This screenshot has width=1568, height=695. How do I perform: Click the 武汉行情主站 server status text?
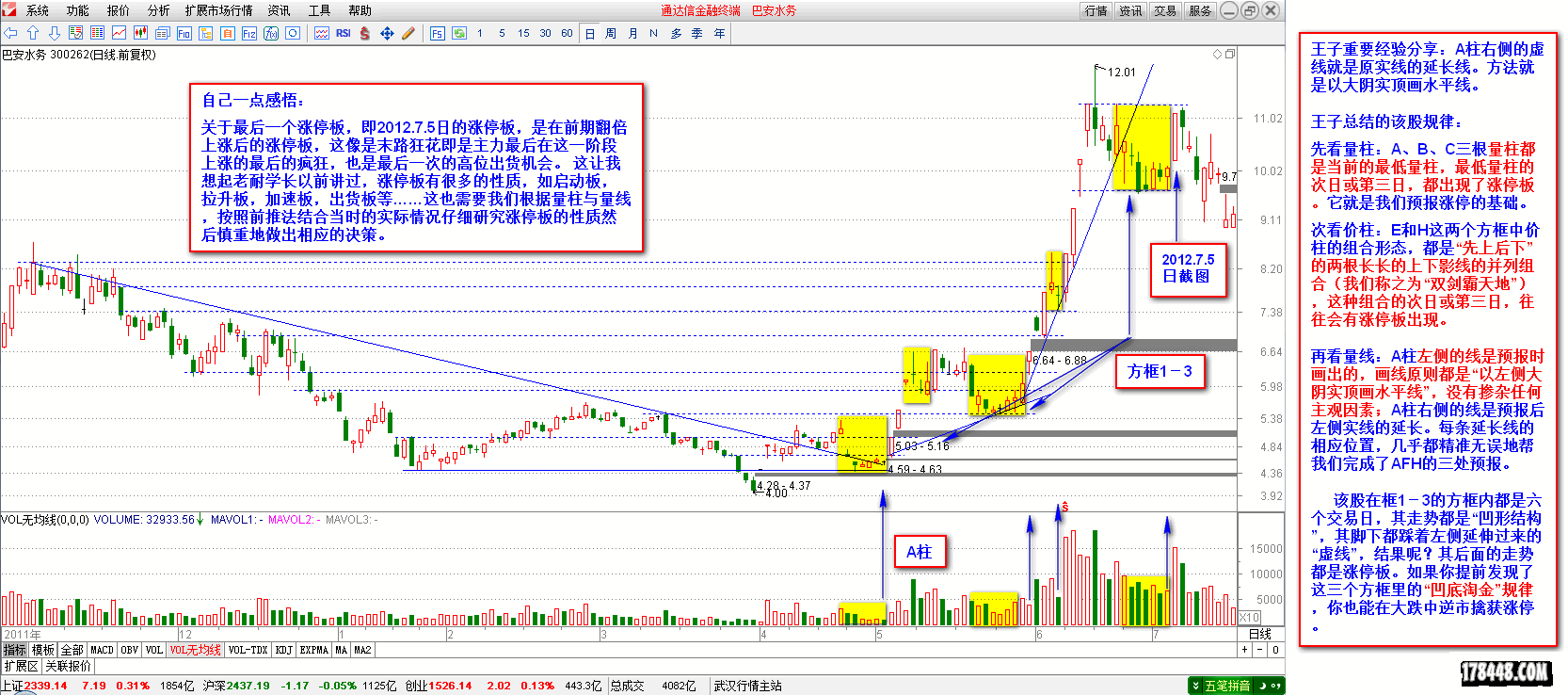(748, 686)
